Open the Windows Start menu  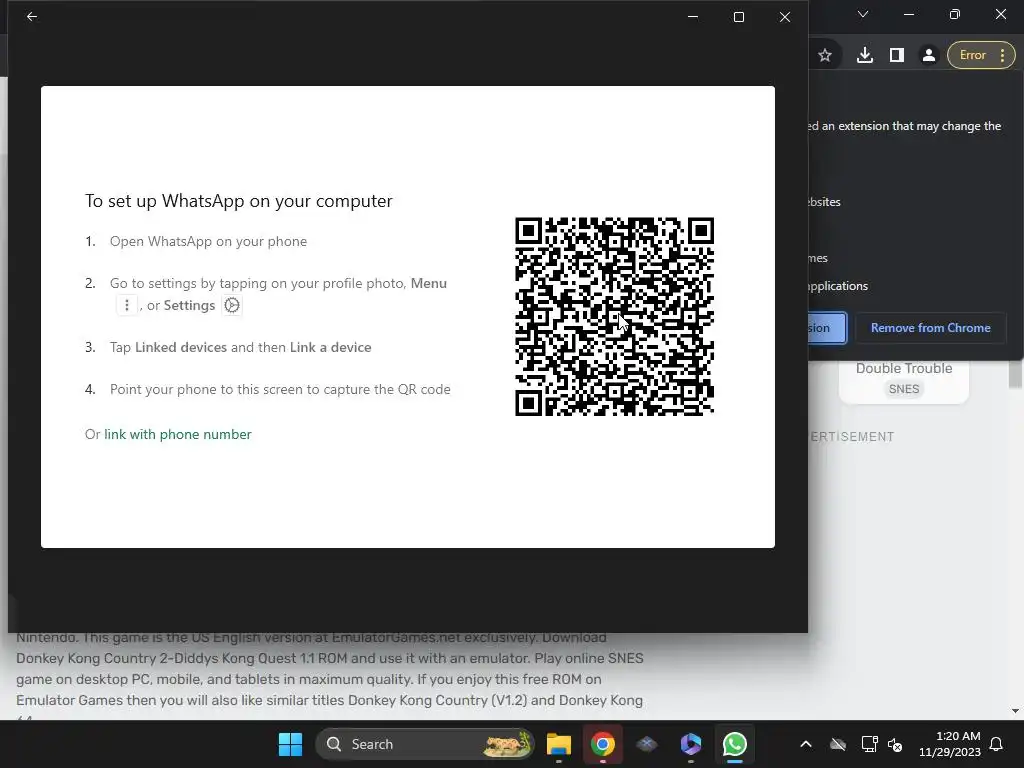[291, 744]
